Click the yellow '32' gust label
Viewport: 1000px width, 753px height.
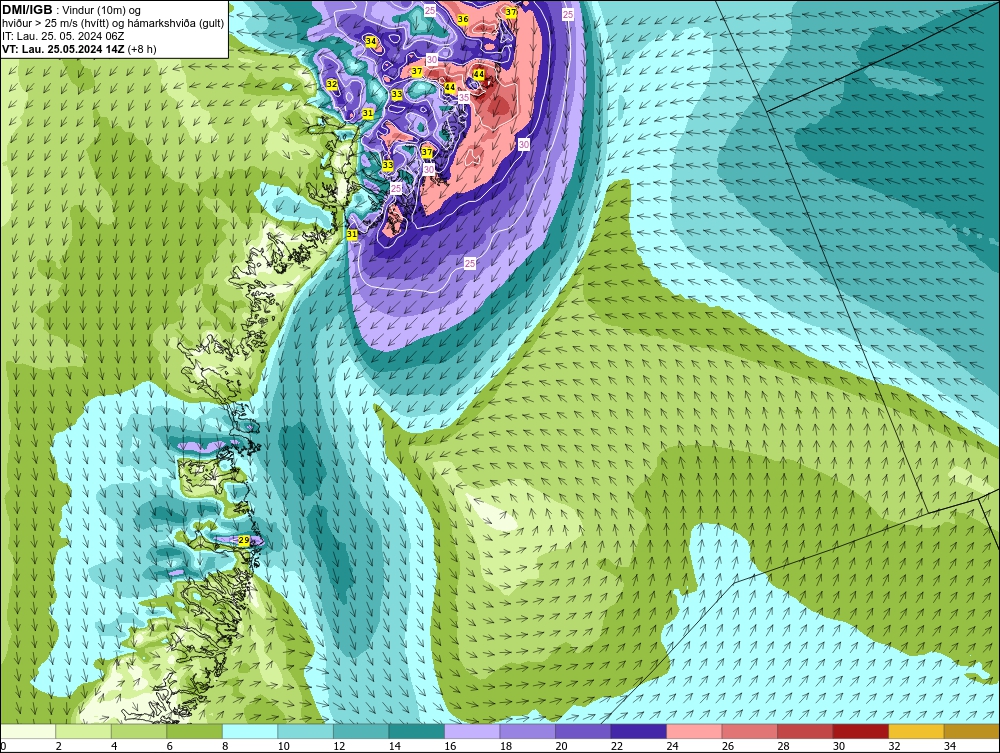[332, 84]
